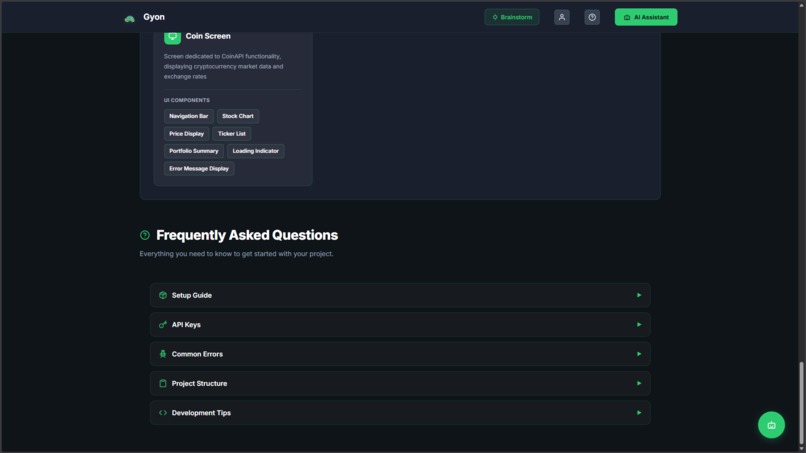Expand the Project Structure arrow

(x=639, y=383)
